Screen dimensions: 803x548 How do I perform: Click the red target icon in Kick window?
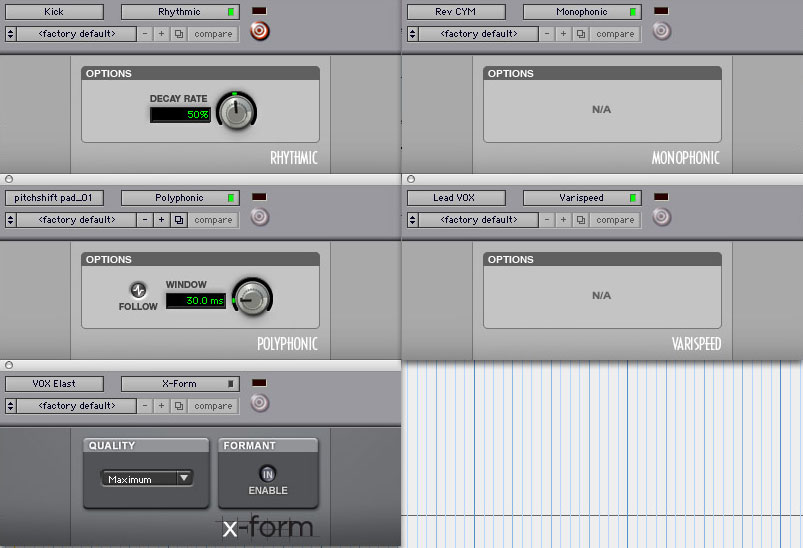260,32
